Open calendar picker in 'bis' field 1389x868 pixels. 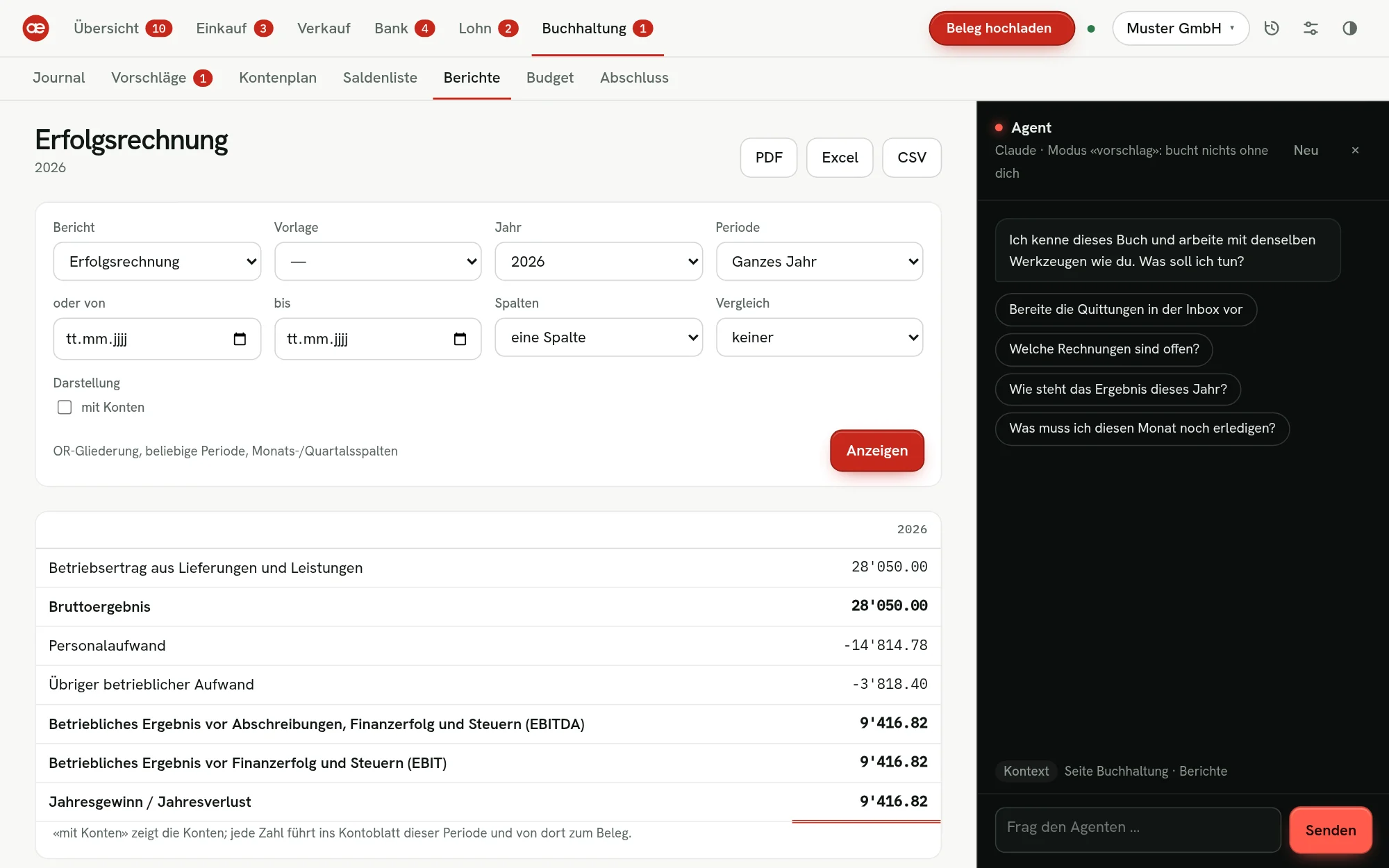coord(460,339)
